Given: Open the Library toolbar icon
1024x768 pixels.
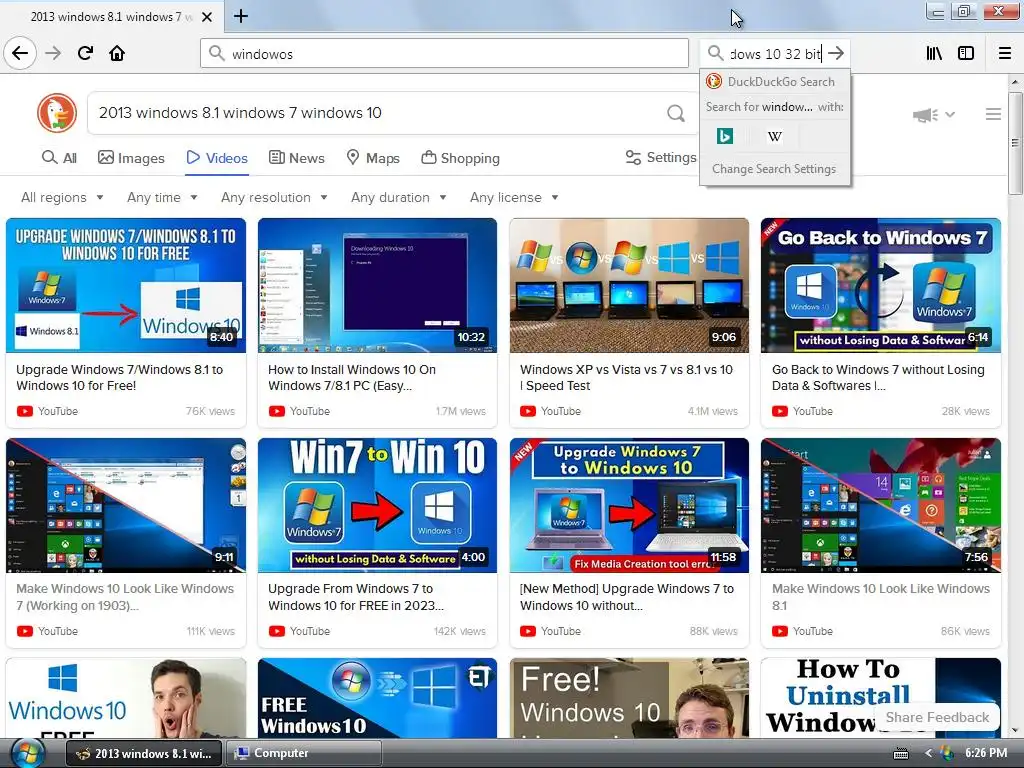Looking at the screenshot, I should [x=934, y=54].
